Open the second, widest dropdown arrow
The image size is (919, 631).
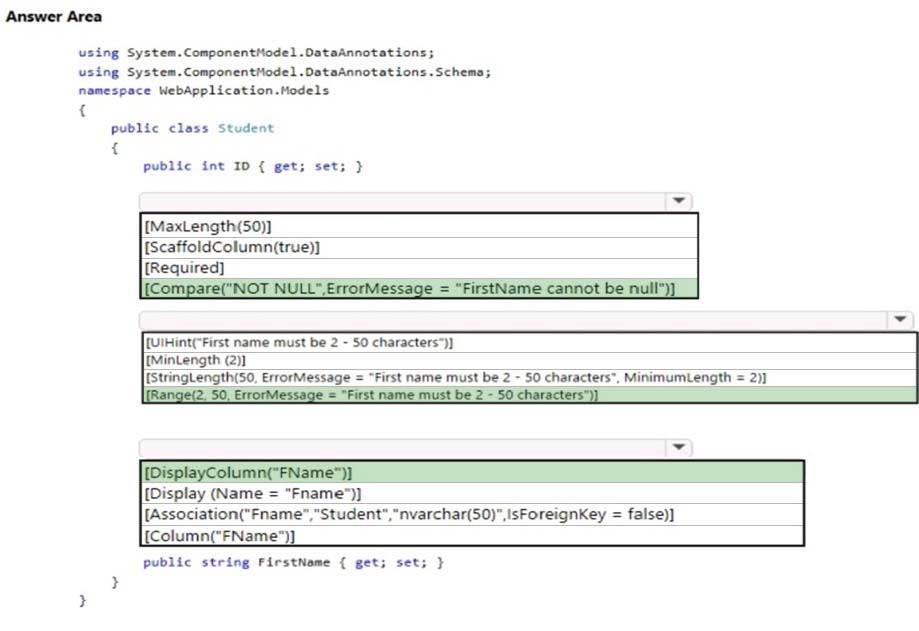(x=900, y=320)
